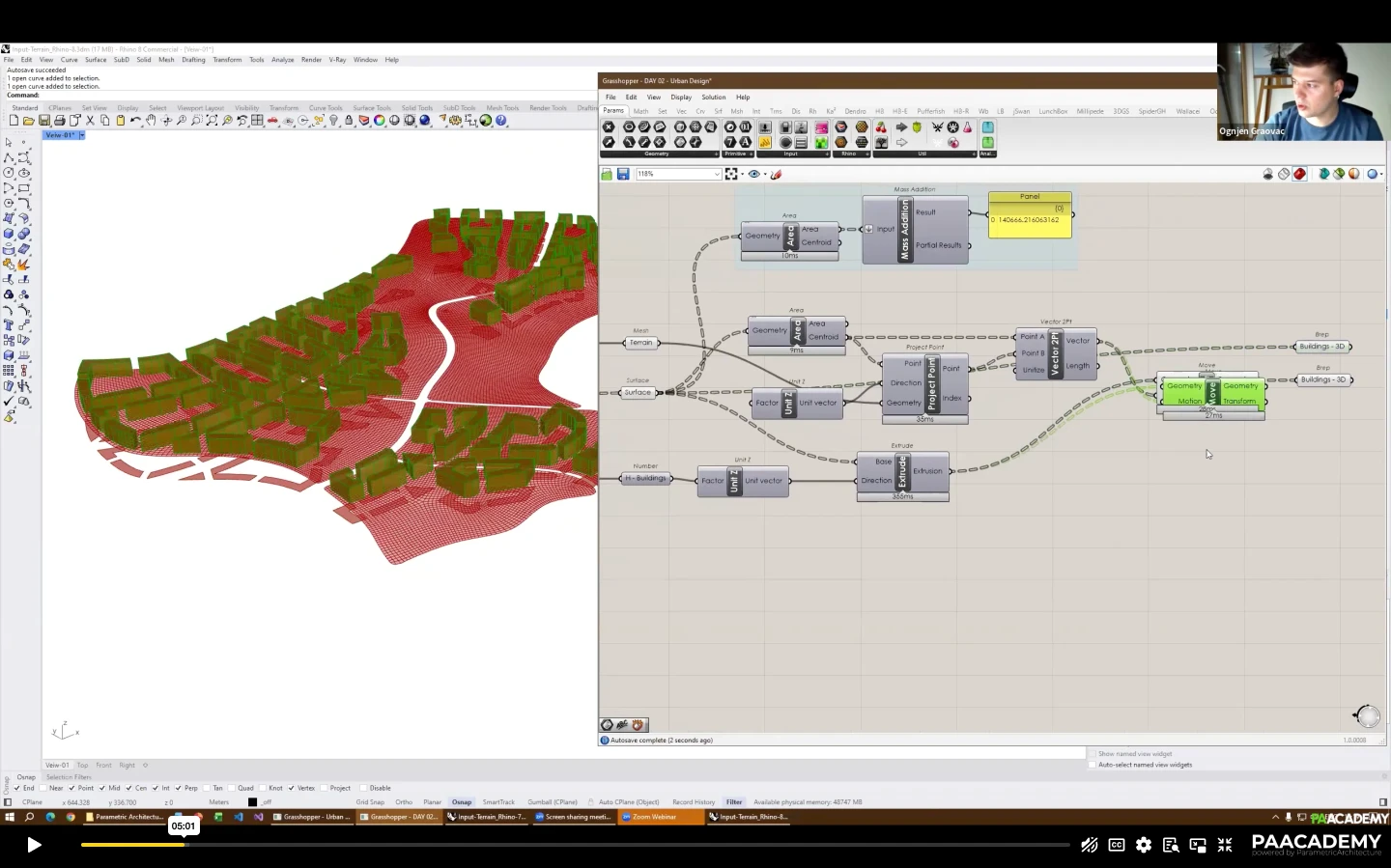
Task: Click the Open File folder icon in Rhino toolbar
Action: click(x=29, y=121)
